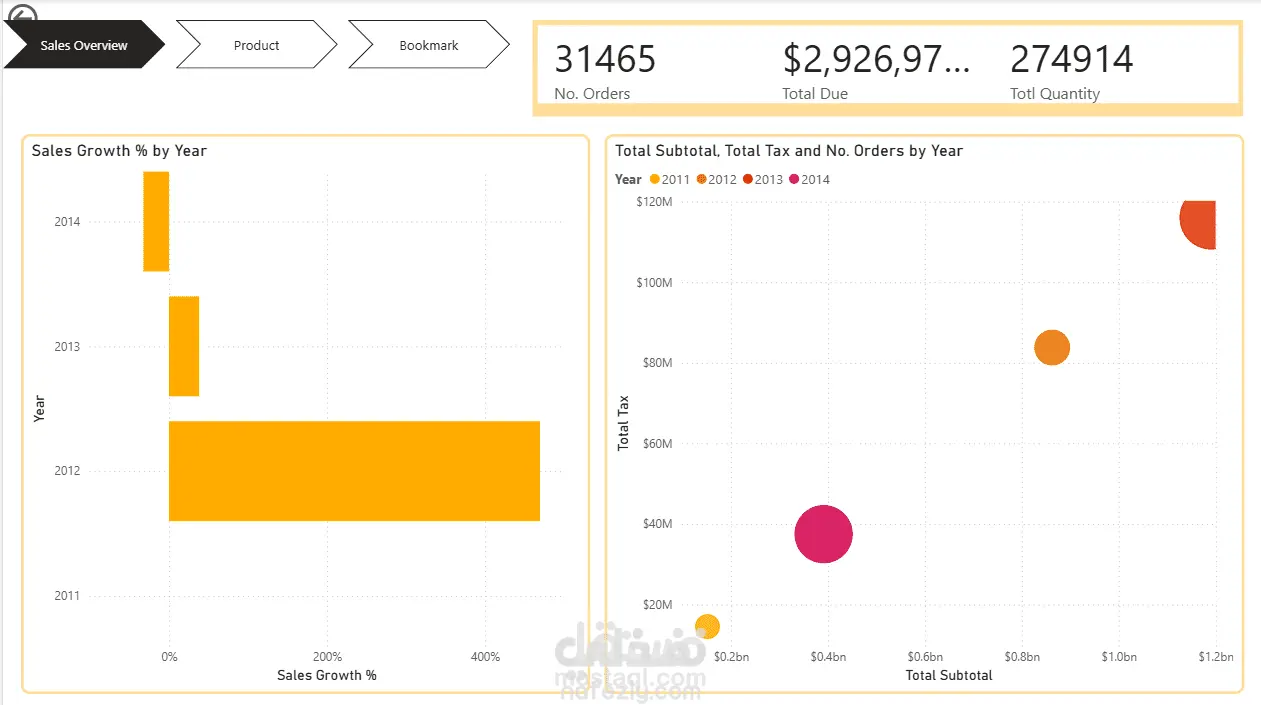
Task: Select the large pink 2014 bubble
Action: [824, 534]
